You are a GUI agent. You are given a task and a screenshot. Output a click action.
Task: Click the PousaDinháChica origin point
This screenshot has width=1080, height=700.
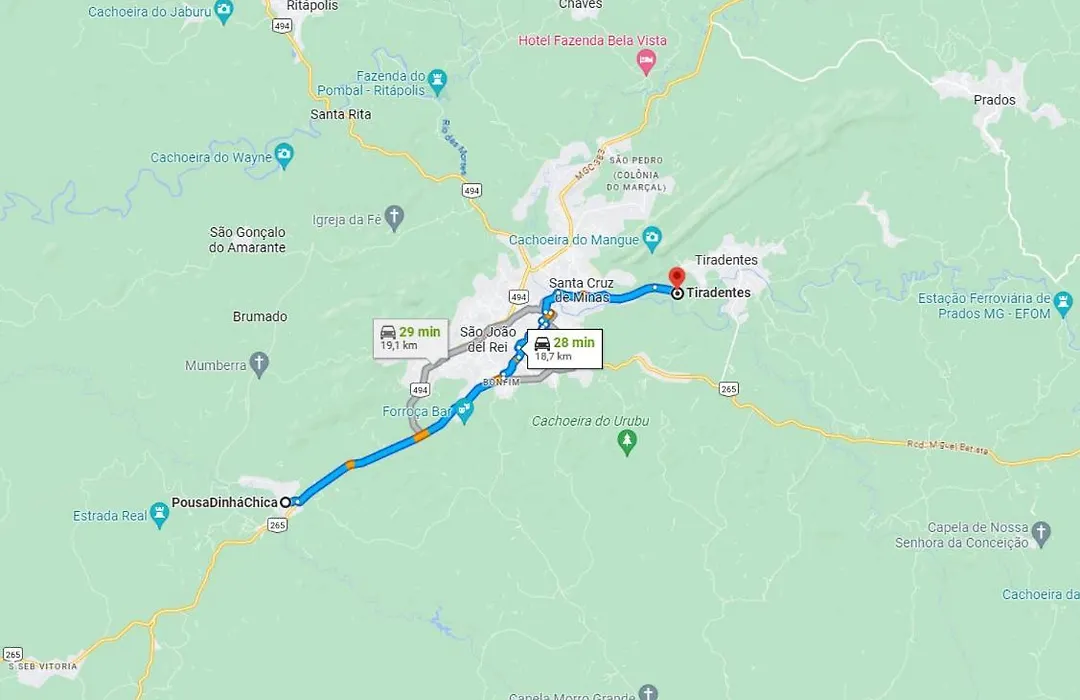[x=285, y=502]
